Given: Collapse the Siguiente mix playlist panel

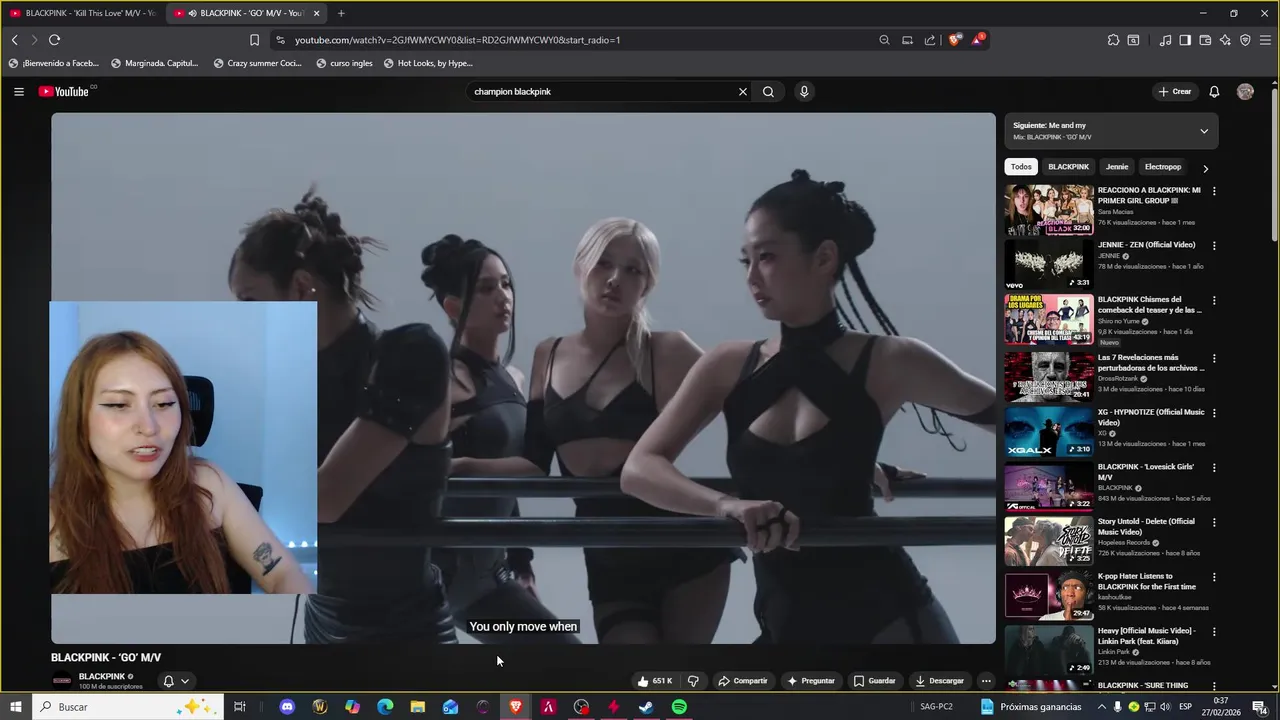Looking at the screenshot, I should click(x=1204, y=131).
